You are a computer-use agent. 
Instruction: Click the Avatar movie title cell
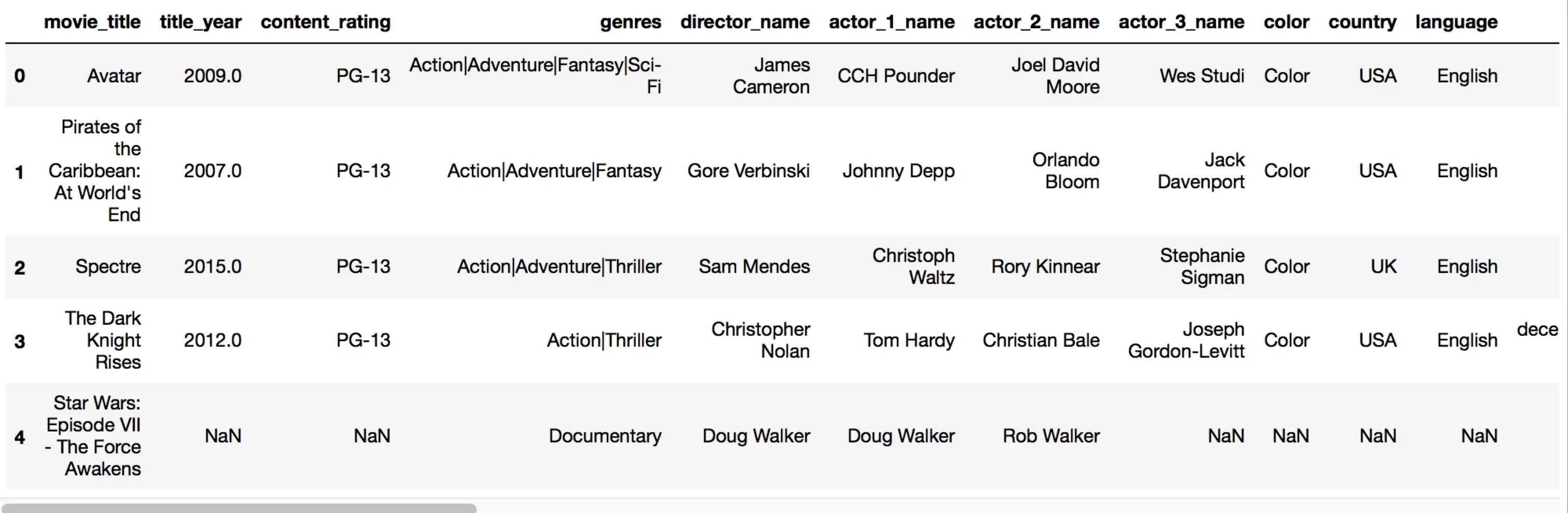[114, 76]
